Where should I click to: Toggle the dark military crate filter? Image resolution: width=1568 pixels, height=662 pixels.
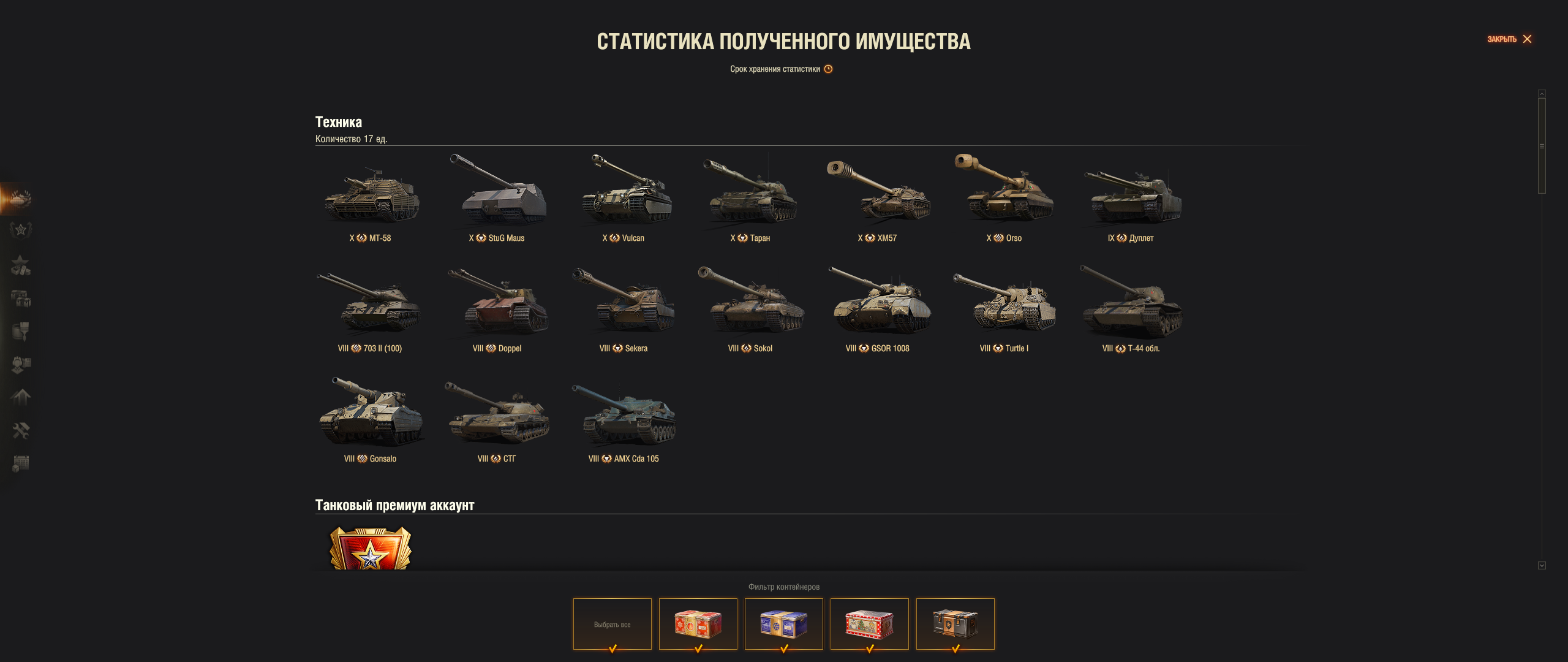click(x=956, y=624)
